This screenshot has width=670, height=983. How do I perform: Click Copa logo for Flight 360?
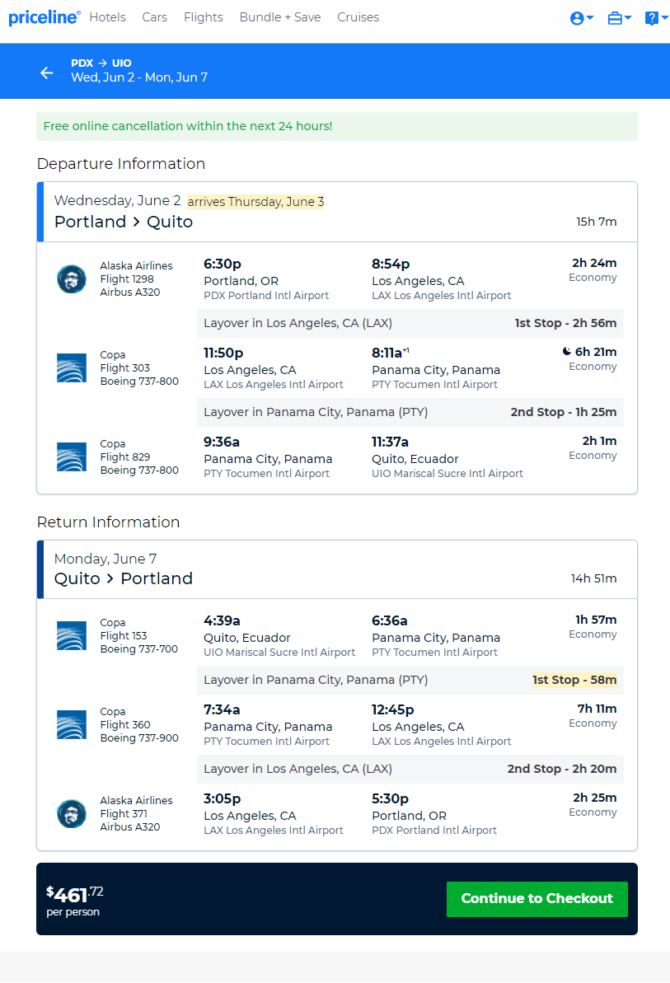[x=71, y=725]
